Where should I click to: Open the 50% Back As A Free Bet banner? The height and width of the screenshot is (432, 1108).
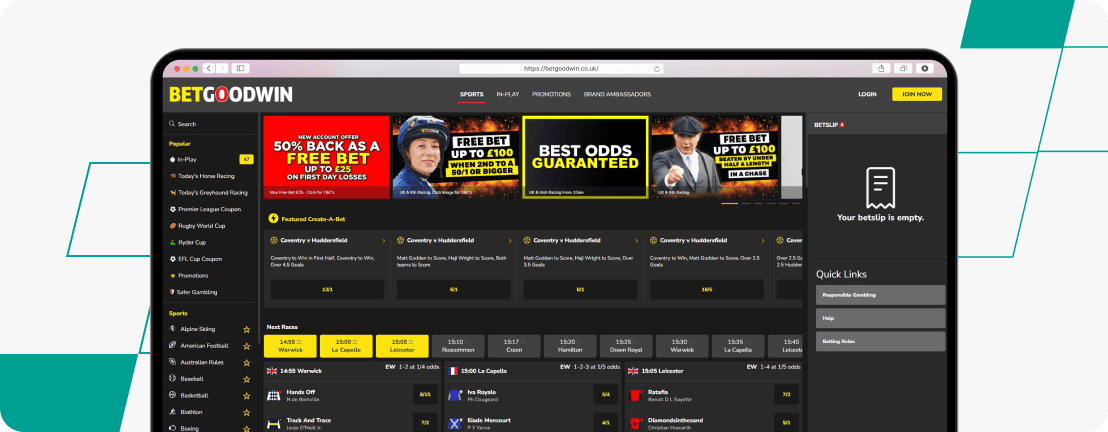(326, 157)
